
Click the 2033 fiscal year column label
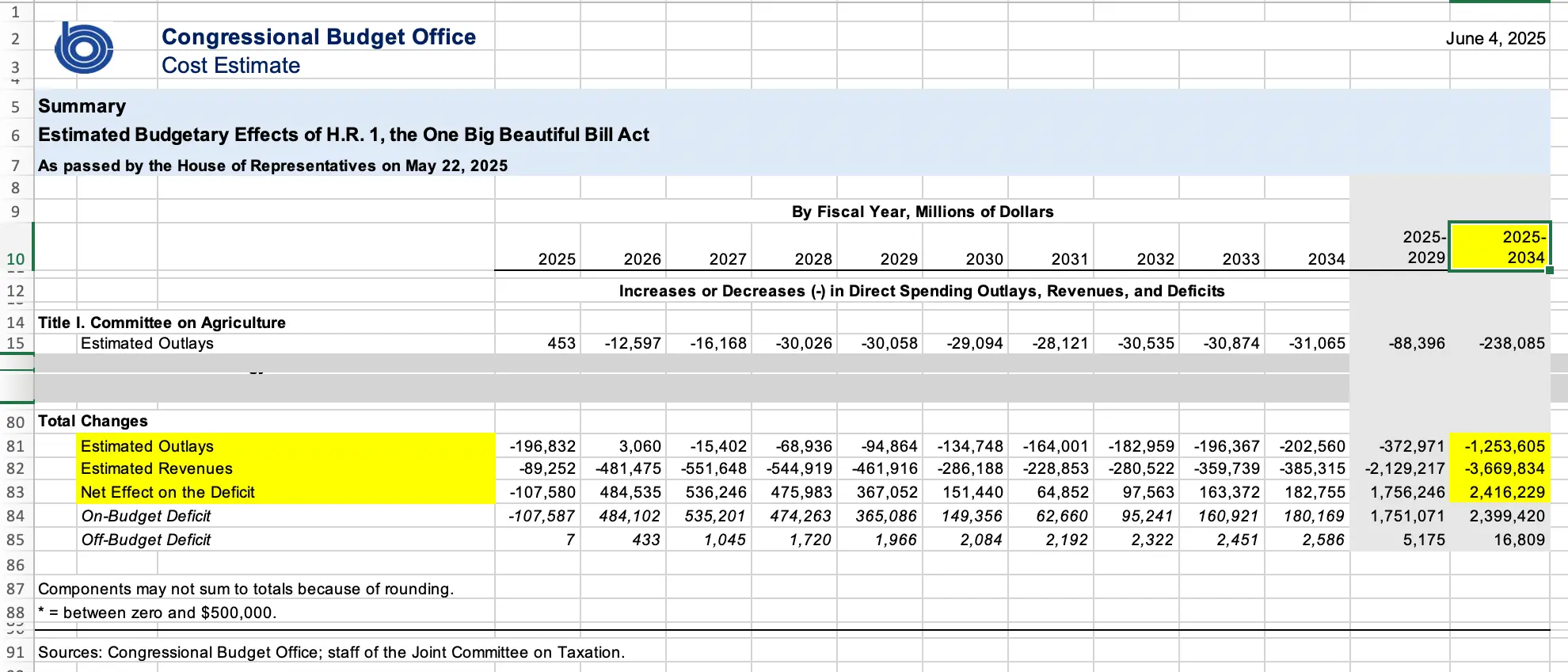coord(1241,259)
